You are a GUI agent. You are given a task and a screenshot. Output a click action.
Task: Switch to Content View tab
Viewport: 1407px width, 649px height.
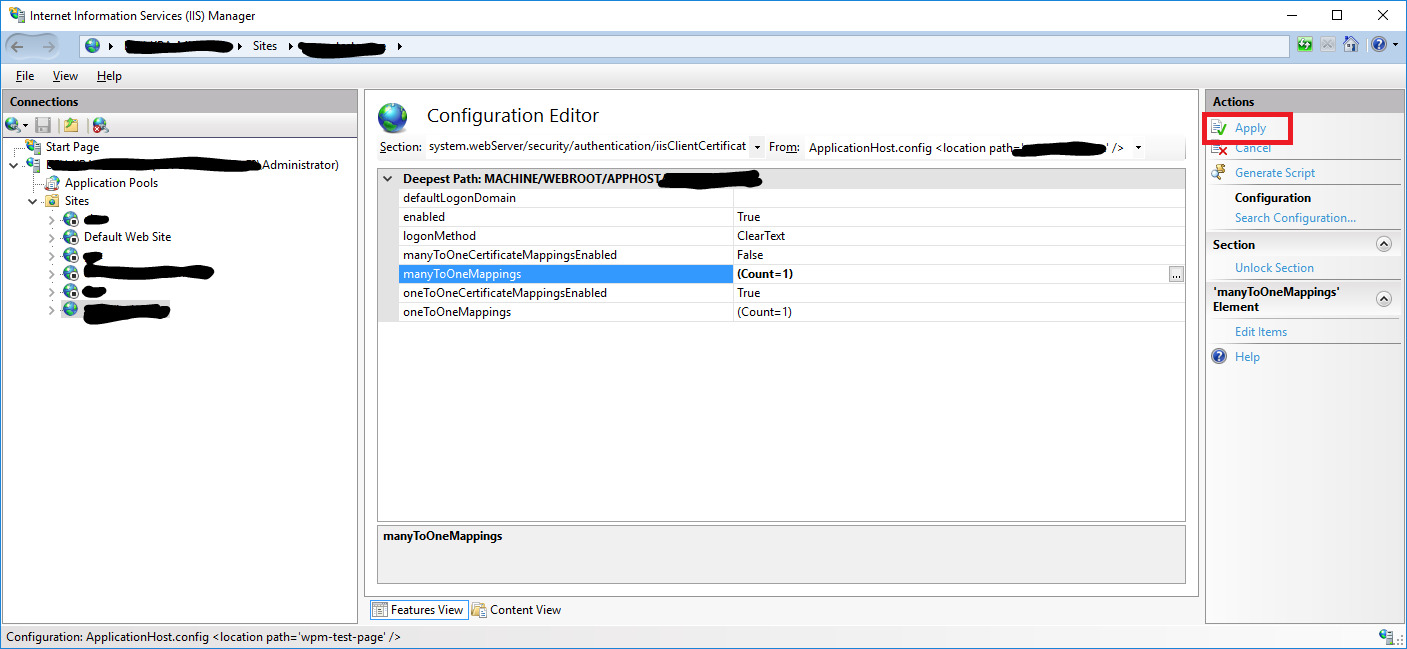pos(516,610)
